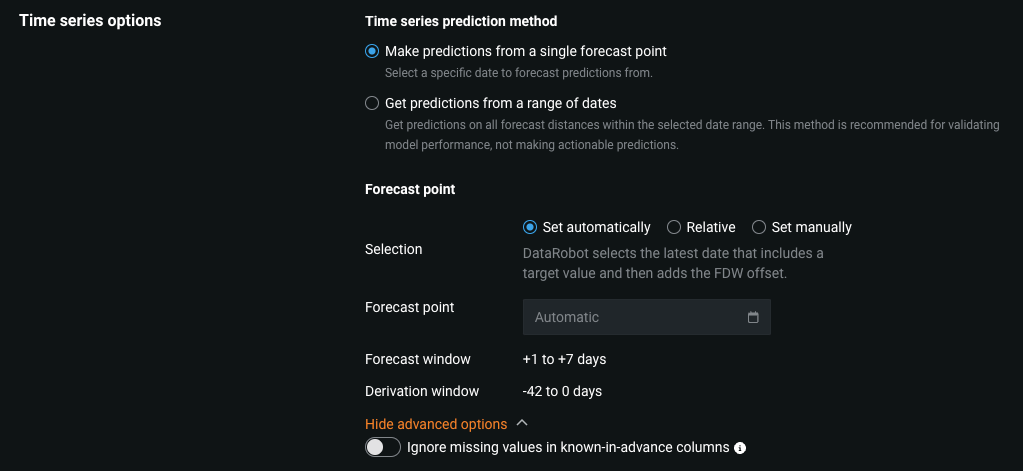Click the info icon beside known-in-advance columns
Image resolution: width=1023 pixels, height=471 pixels.
click(x=740, y=448)
